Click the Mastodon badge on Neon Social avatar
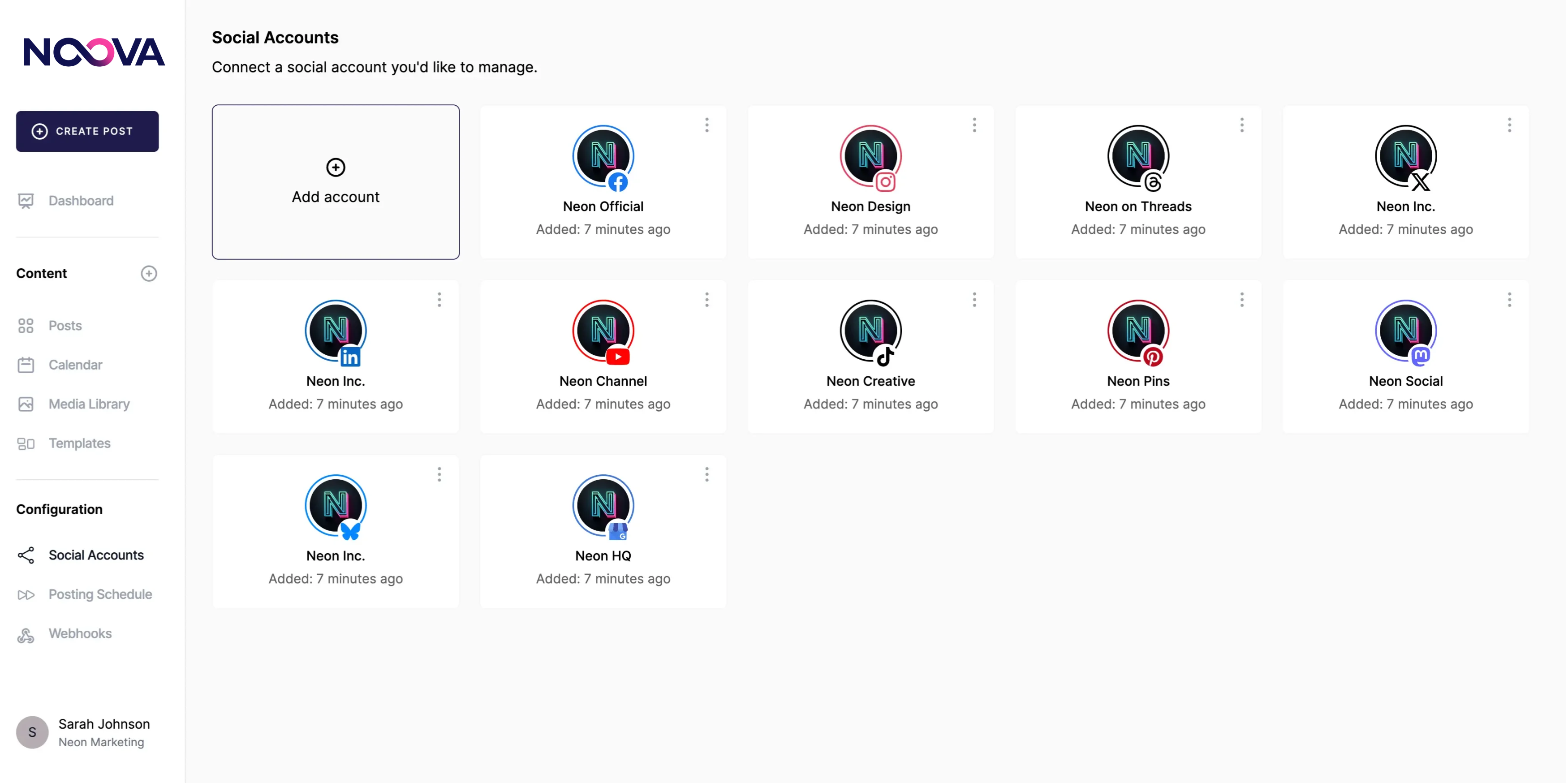 pos(1420,355)
